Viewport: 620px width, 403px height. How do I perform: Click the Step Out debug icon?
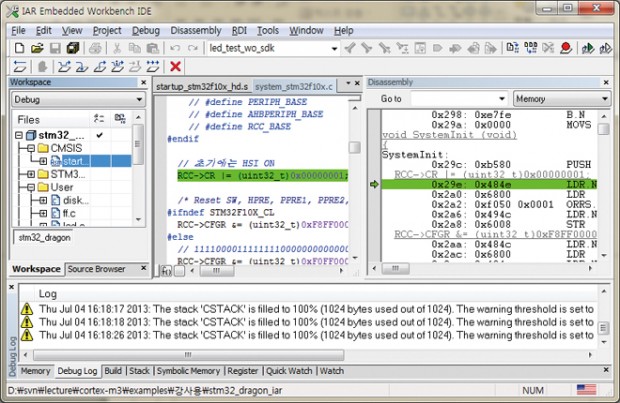pos(99,66)
